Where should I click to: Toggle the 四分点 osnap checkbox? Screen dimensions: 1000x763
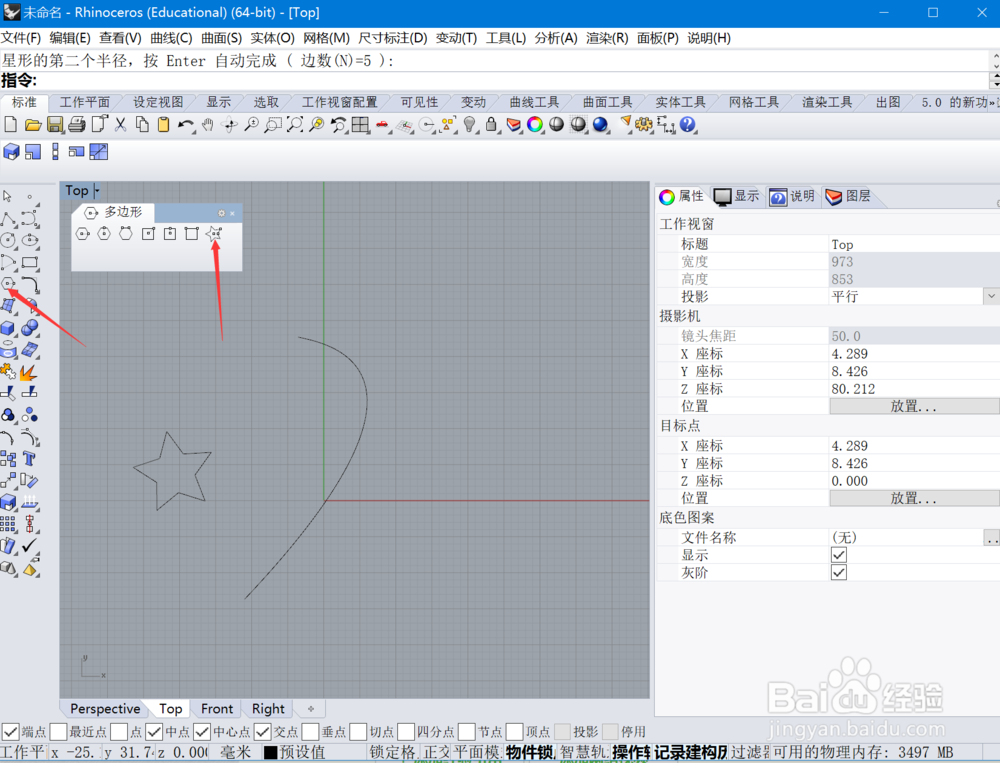[406, 731]
